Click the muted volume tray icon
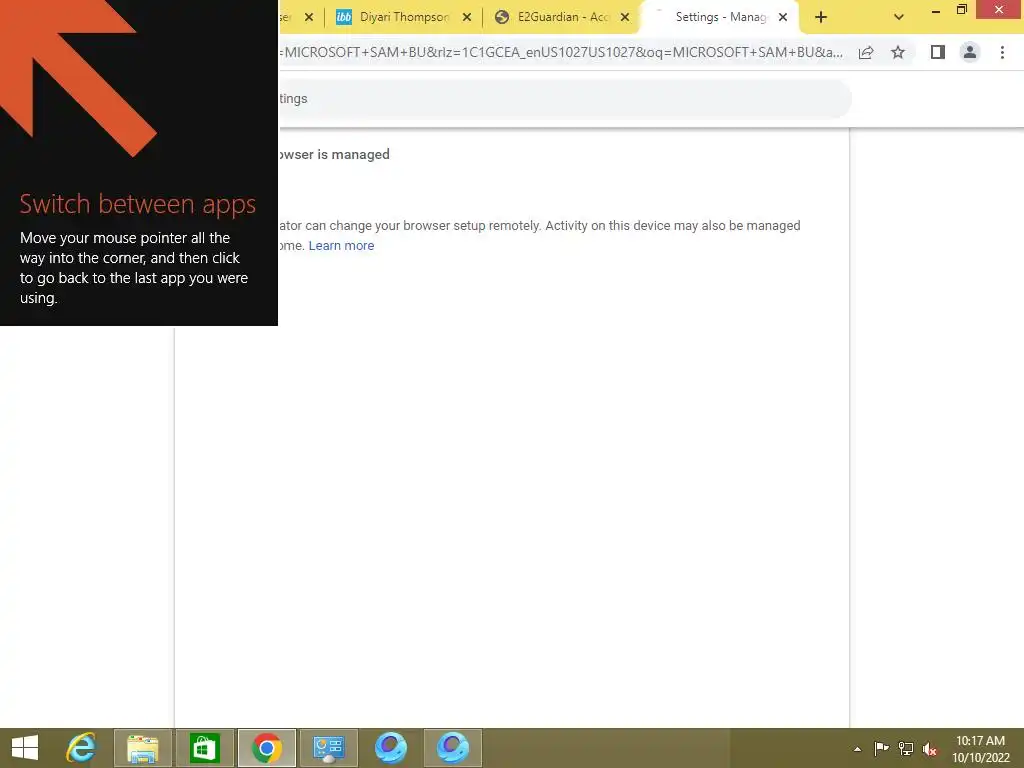Screen dimensions: 1024x768 coord(930,749)
